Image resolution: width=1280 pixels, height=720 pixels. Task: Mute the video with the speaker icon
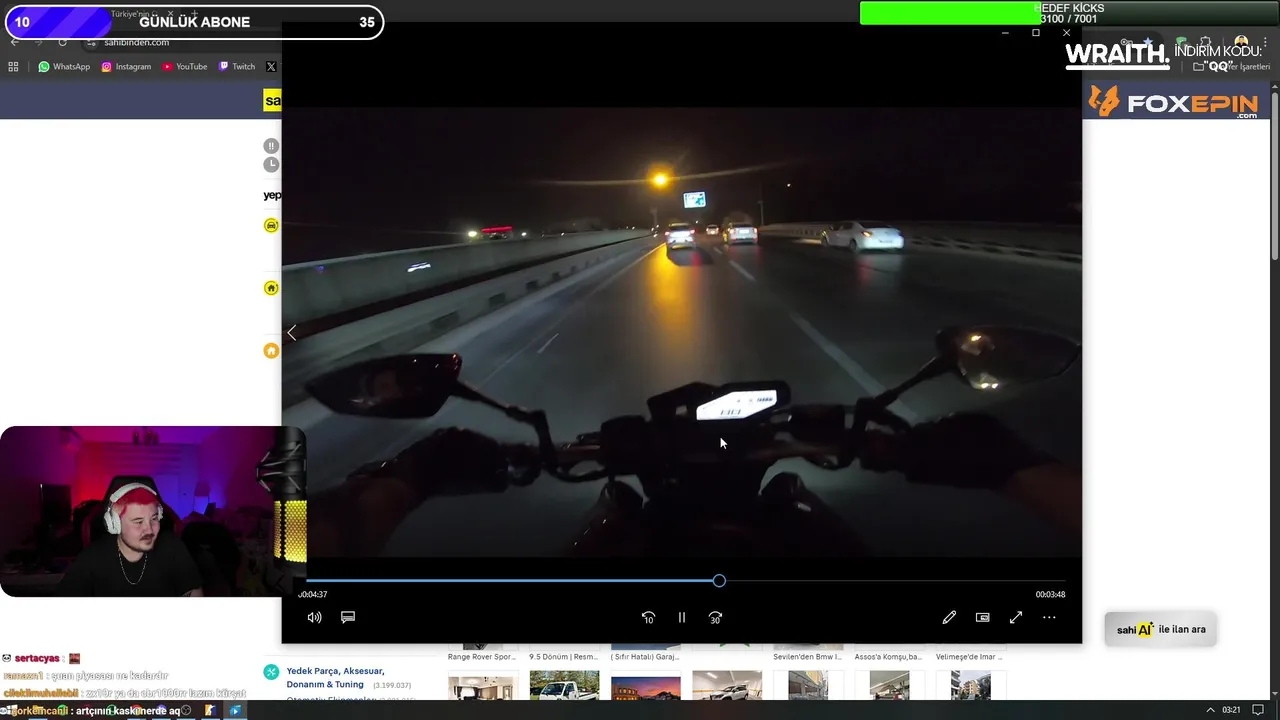tap(314, 617)
